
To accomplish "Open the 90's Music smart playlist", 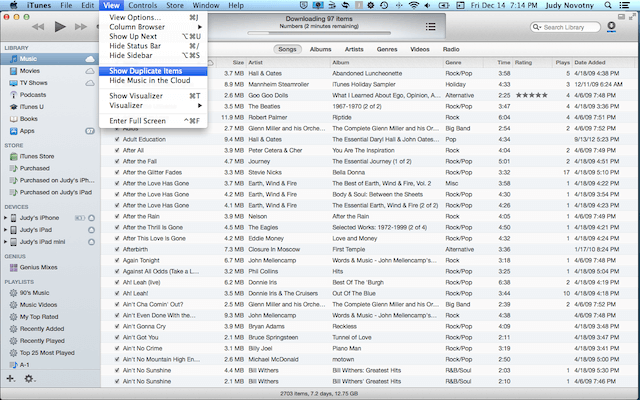I will [x=34, y=293].
